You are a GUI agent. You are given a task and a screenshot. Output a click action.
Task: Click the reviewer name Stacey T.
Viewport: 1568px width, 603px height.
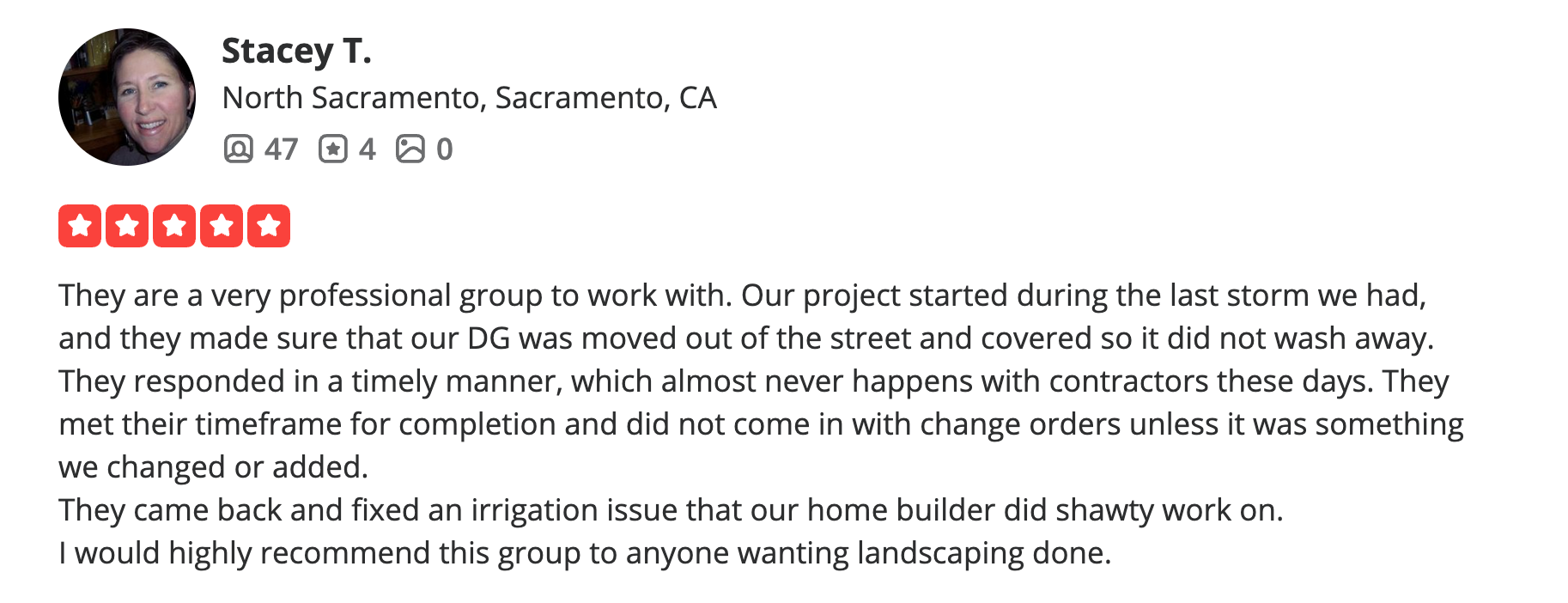click(x=296, y=51)
